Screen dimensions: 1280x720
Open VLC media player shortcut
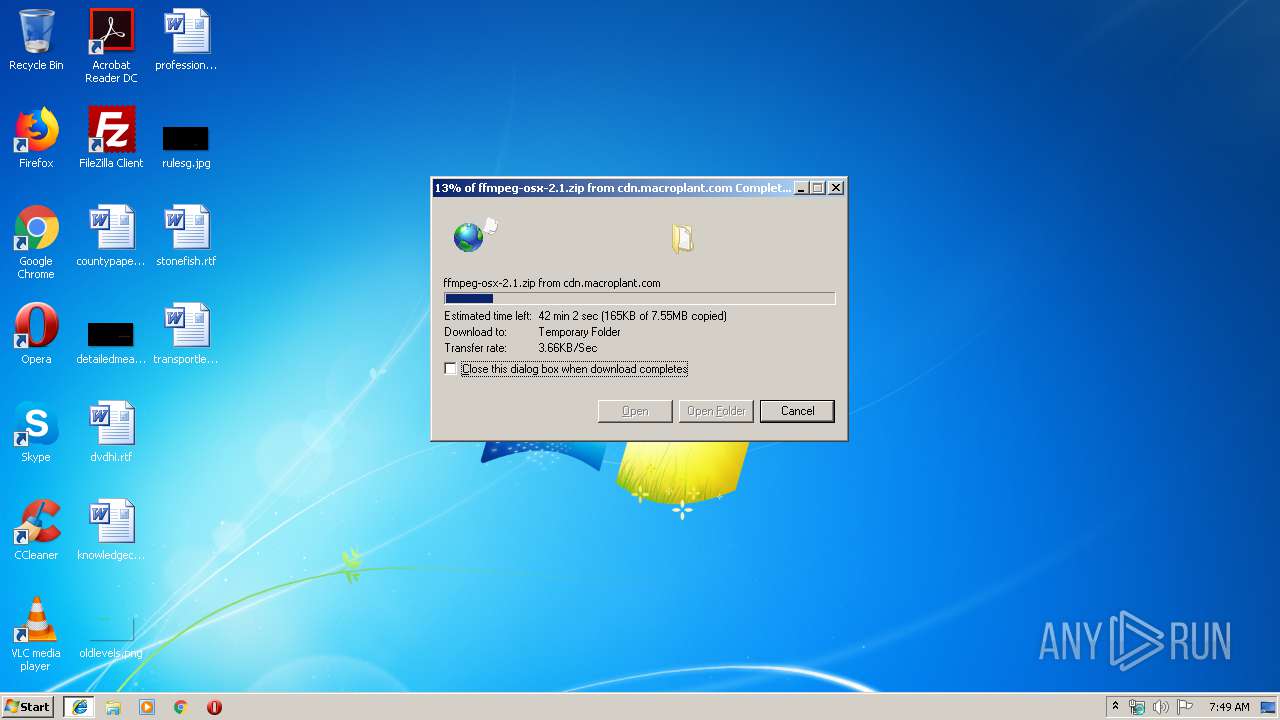(36, 635)
